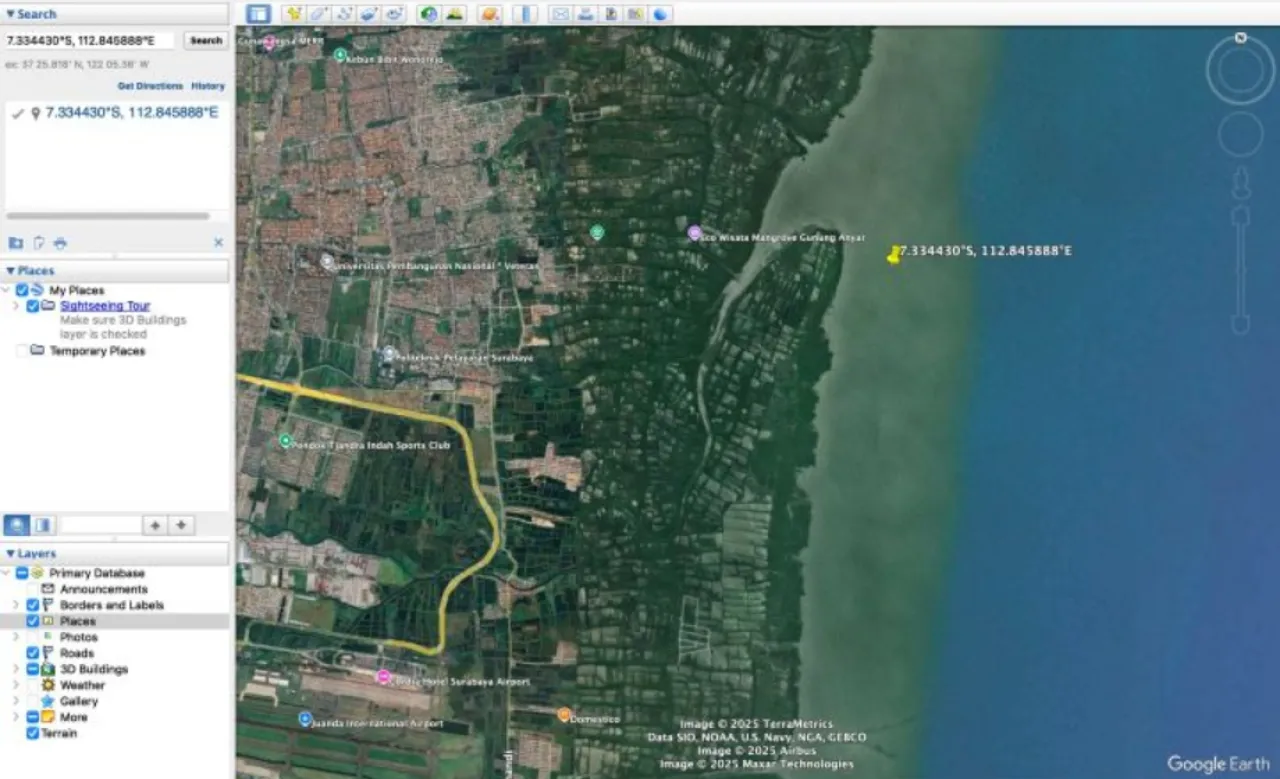Select the 7.334430°S search result entry
Screen dimensions: 1280x779
click(x=132, y=113)
